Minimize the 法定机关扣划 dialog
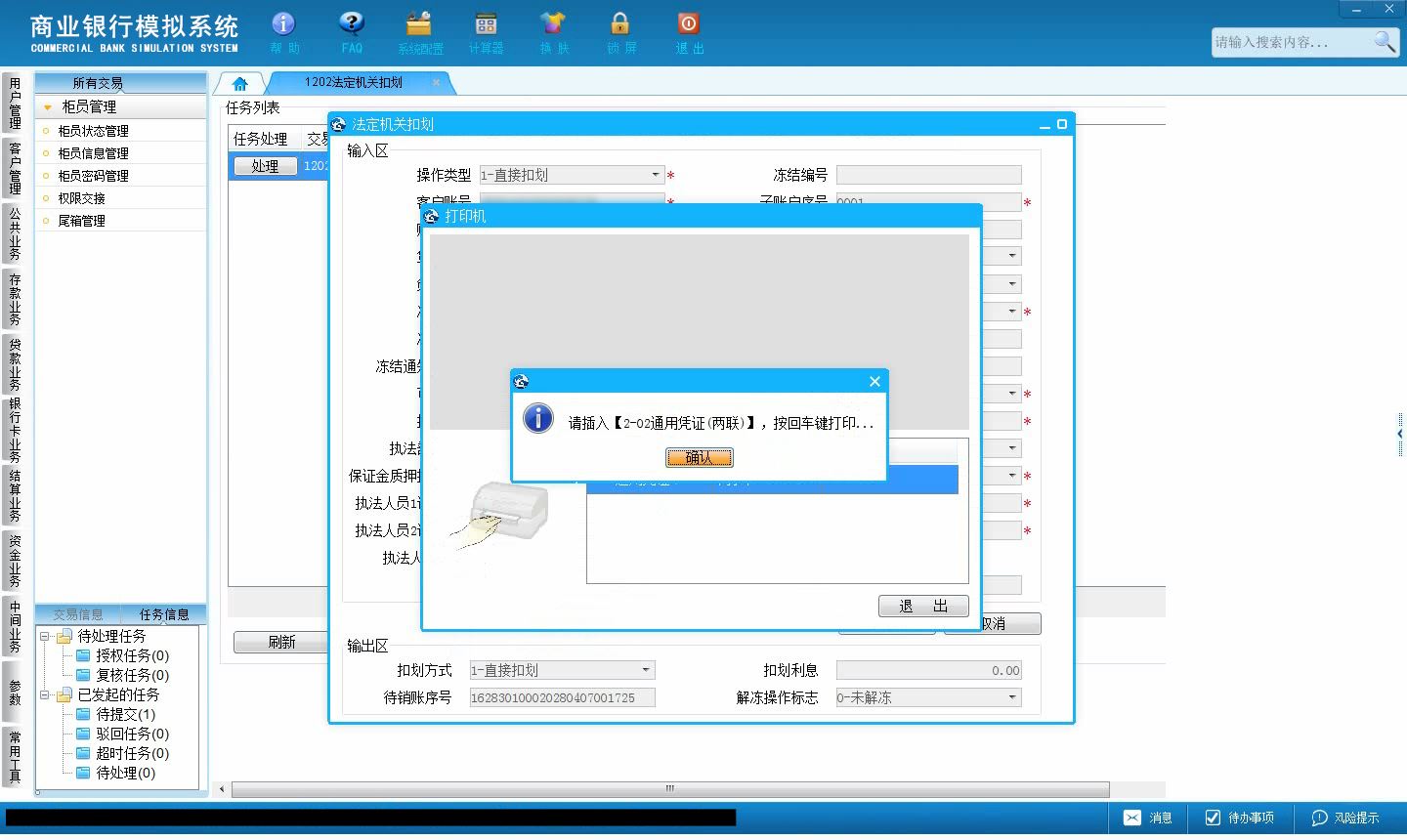Viewport: 1407px width, 840px height. click(x=1045, y=125)
